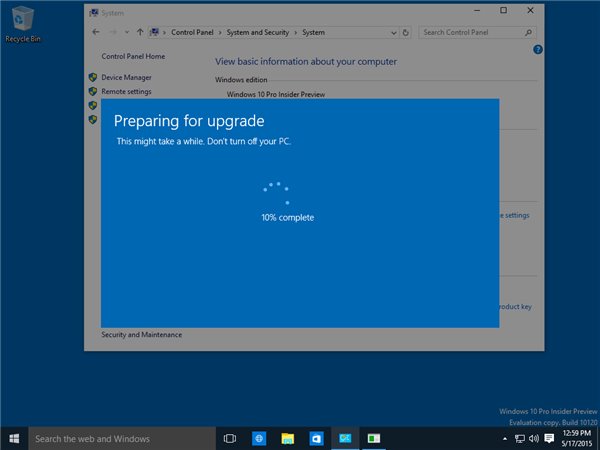600x450 pixels.
Task: Click the Windows Start button
Action: pos(14,438)
